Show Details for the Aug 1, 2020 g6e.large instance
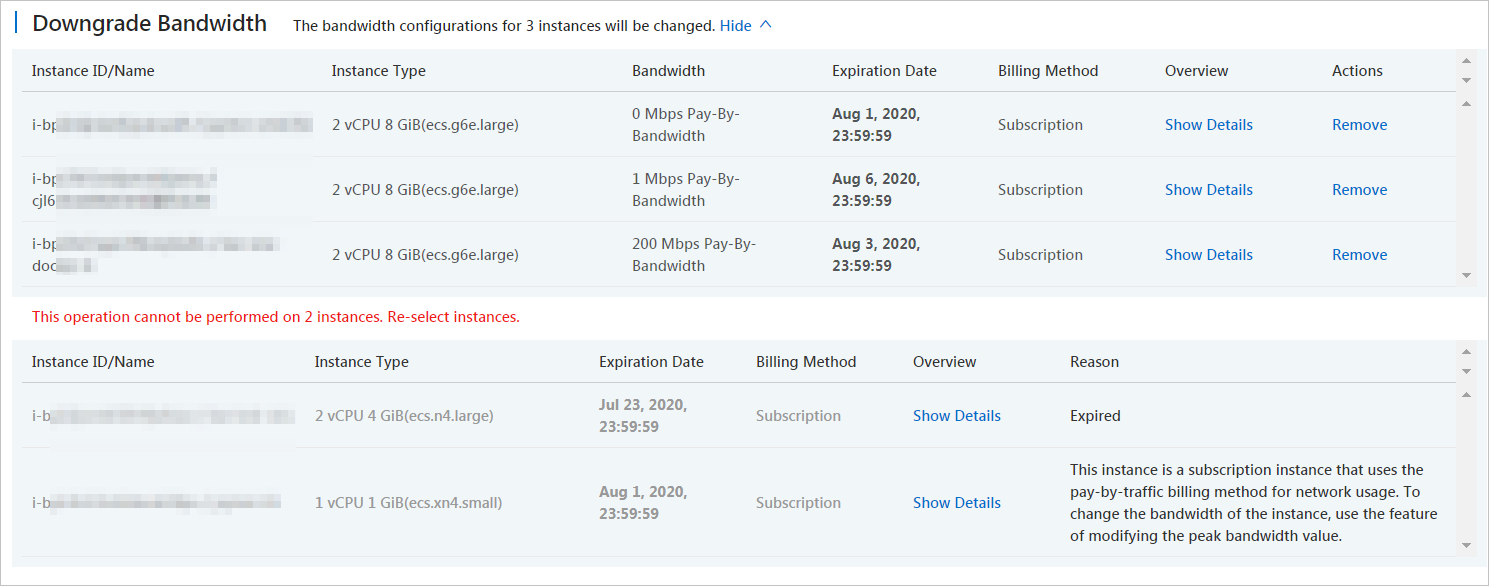This screenshot has height=586, width=1489. pos(1208,125)
